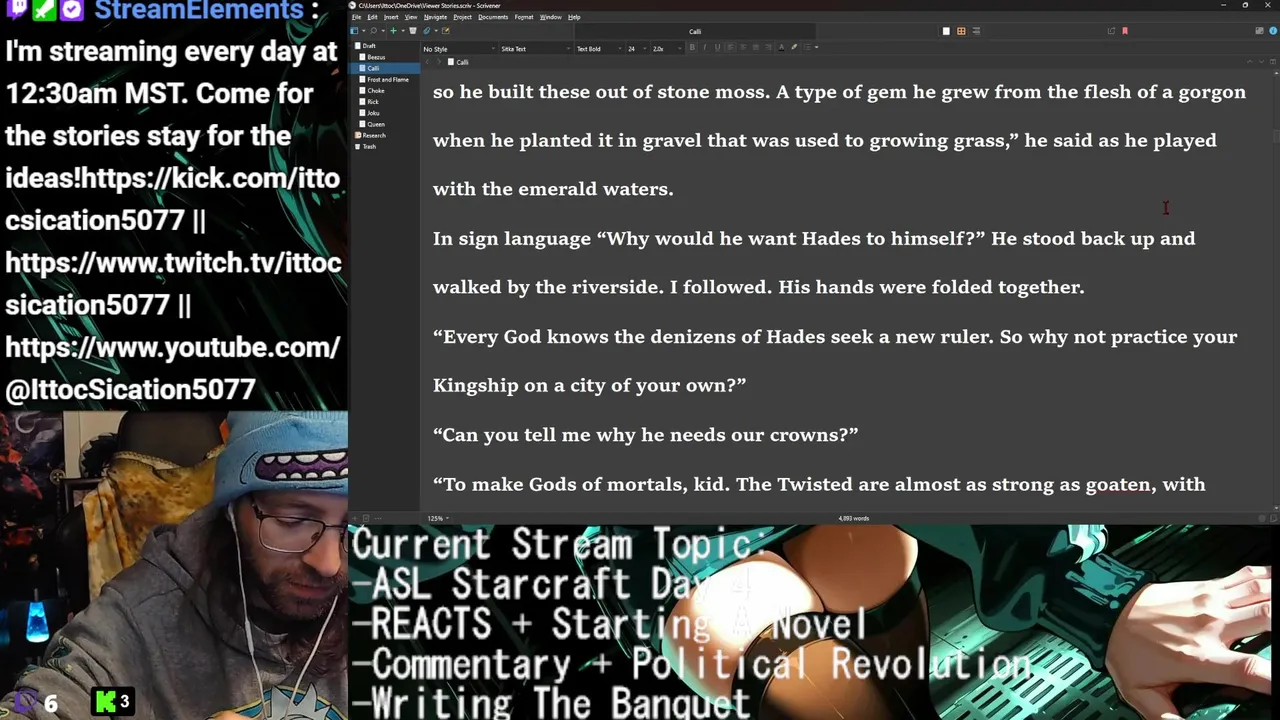Open the No Style paragraph style dropdown
The image size is (1280, 720).
(459, 49)
